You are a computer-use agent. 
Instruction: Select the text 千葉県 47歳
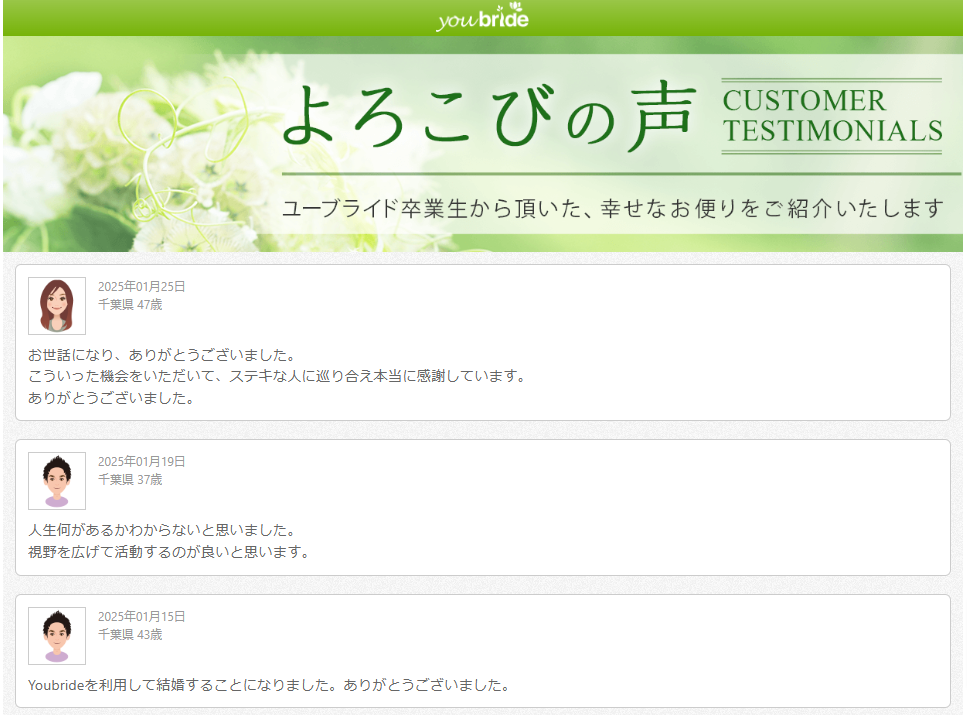130,304
